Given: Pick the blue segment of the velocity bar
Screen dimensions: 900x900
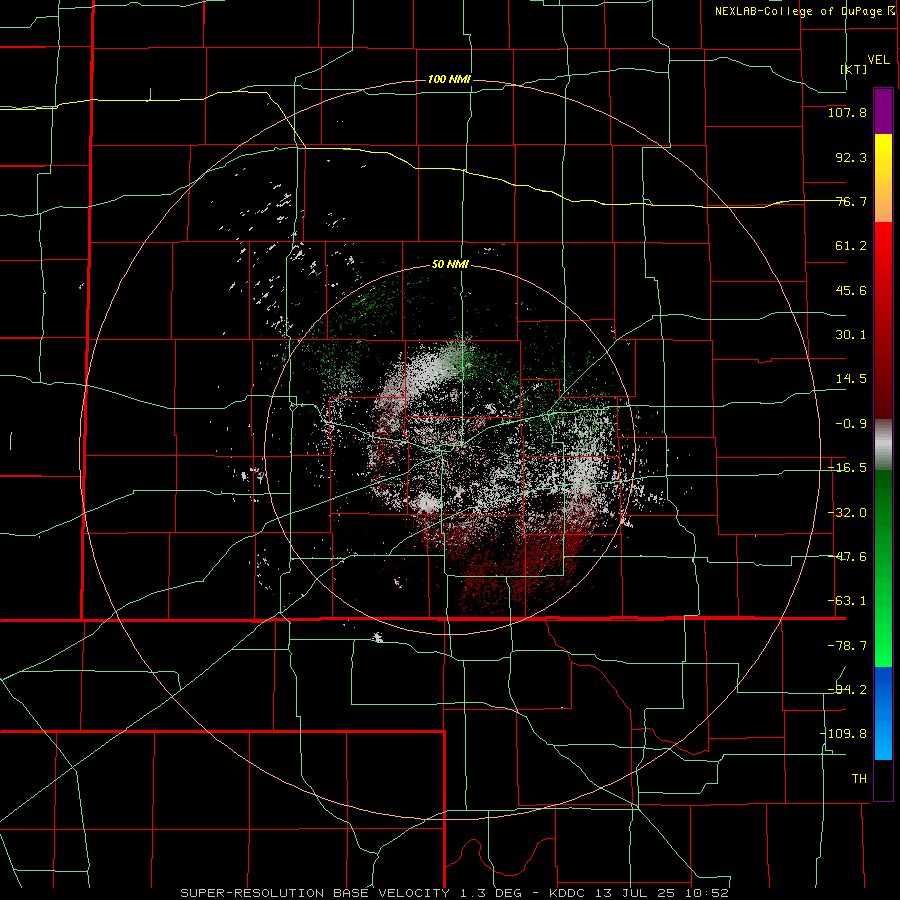Looking at the screenshot, I should (x=883, y=713).
